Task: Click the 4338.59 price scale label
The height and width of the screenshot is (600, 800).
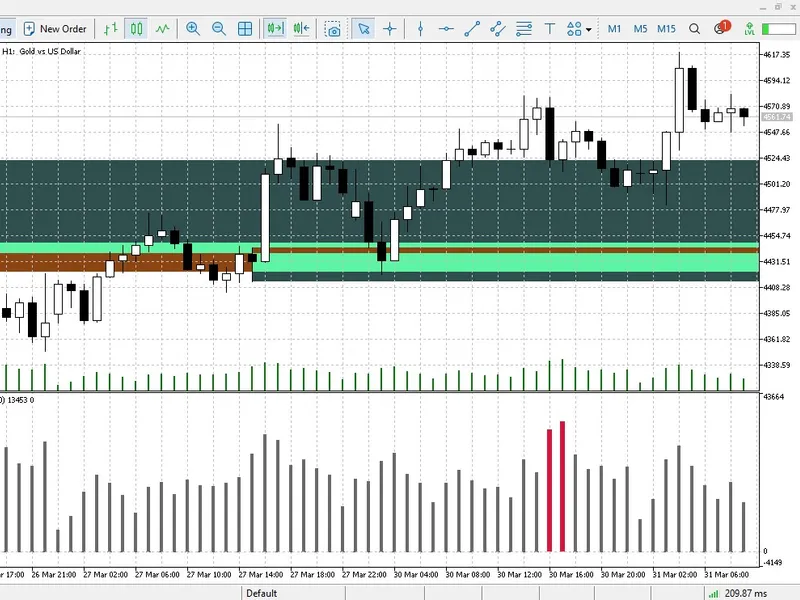Action: [776, 365]
